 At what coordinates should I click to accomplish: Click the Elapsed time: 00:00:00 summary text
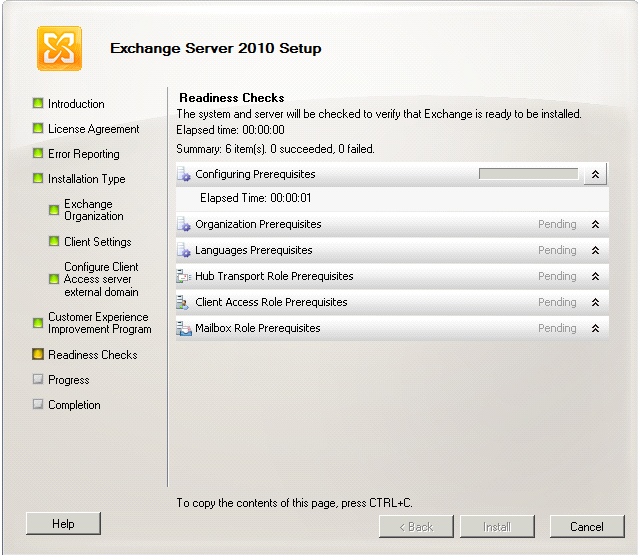click(x=230, y=130)
